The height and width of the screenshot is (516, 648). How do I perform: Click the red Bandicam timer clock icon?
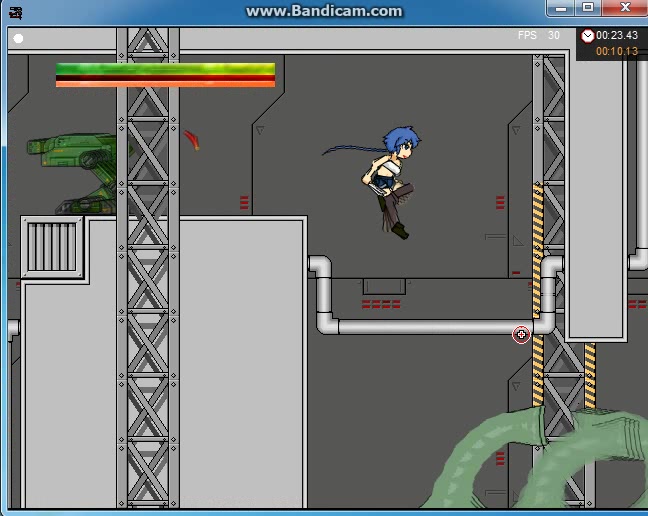(x=587, y=36)
